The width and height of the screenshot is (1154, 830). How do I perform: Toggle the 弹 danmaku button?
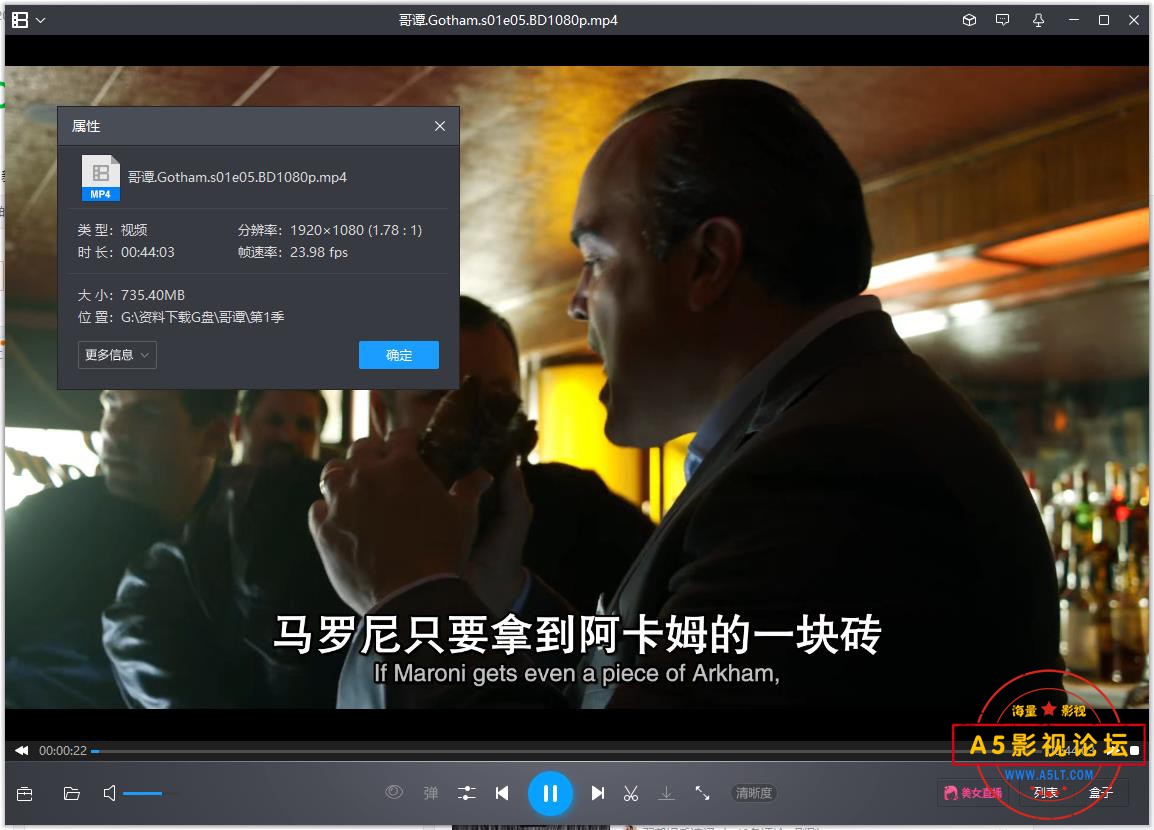(x=431, y=792)
